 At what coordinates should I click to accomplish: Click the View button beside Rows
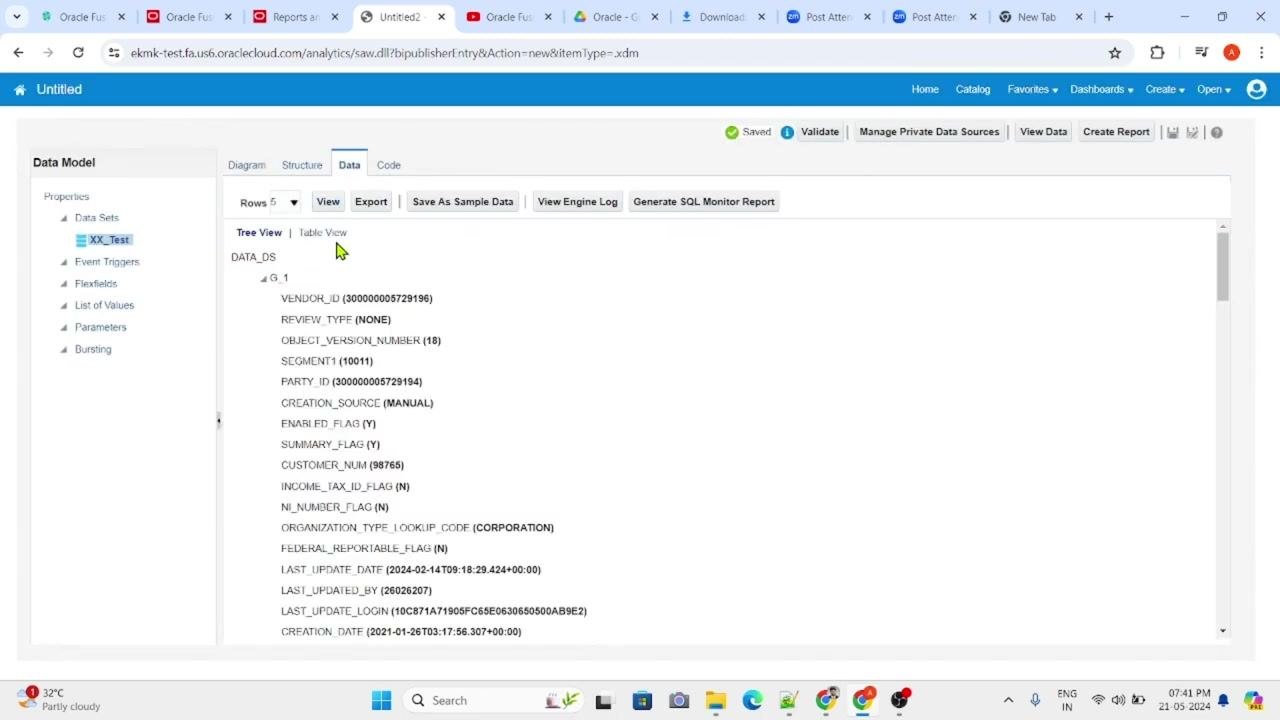328,202
